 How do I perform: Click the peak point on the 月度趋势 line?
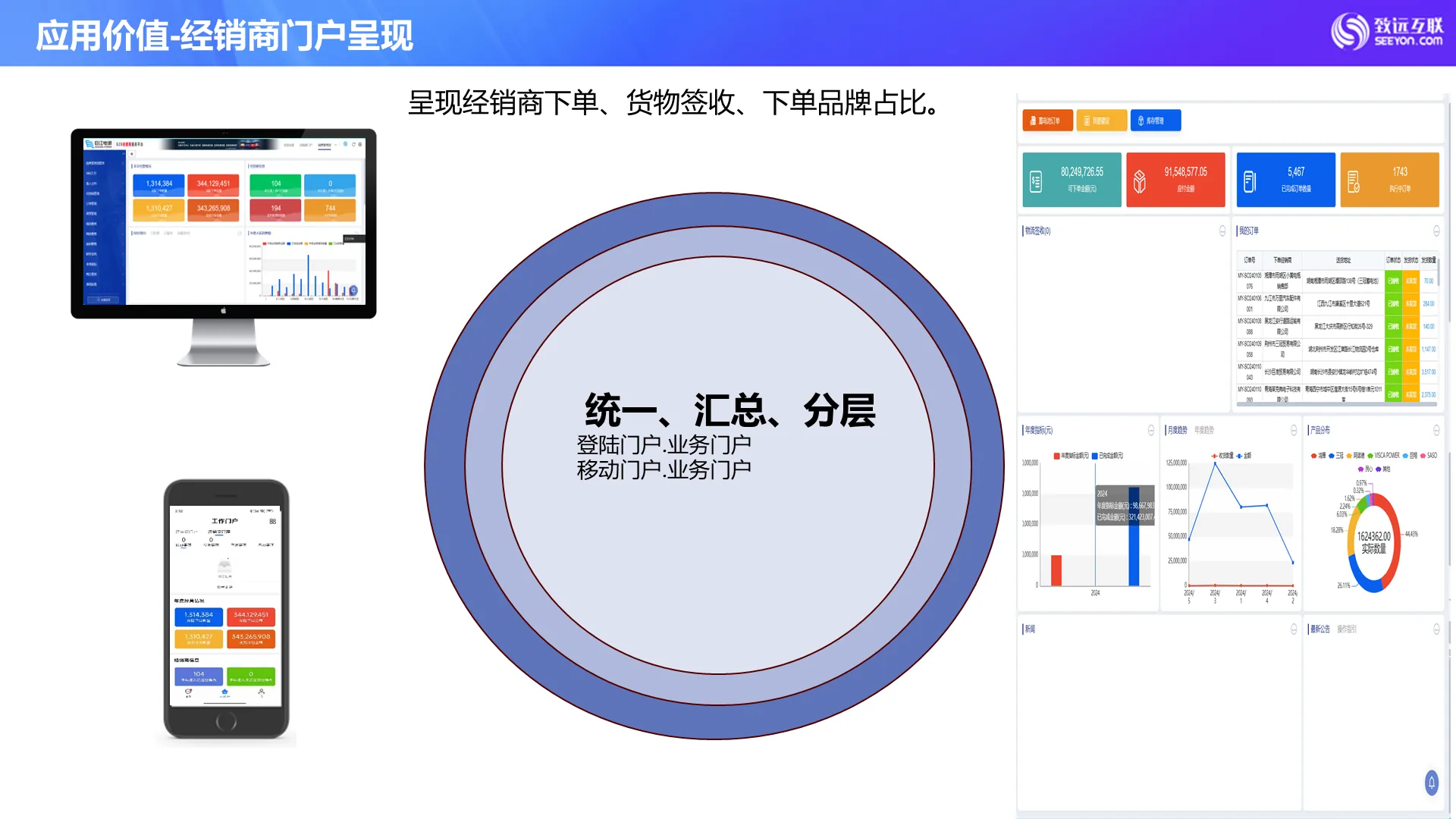tap(1216, 463)
